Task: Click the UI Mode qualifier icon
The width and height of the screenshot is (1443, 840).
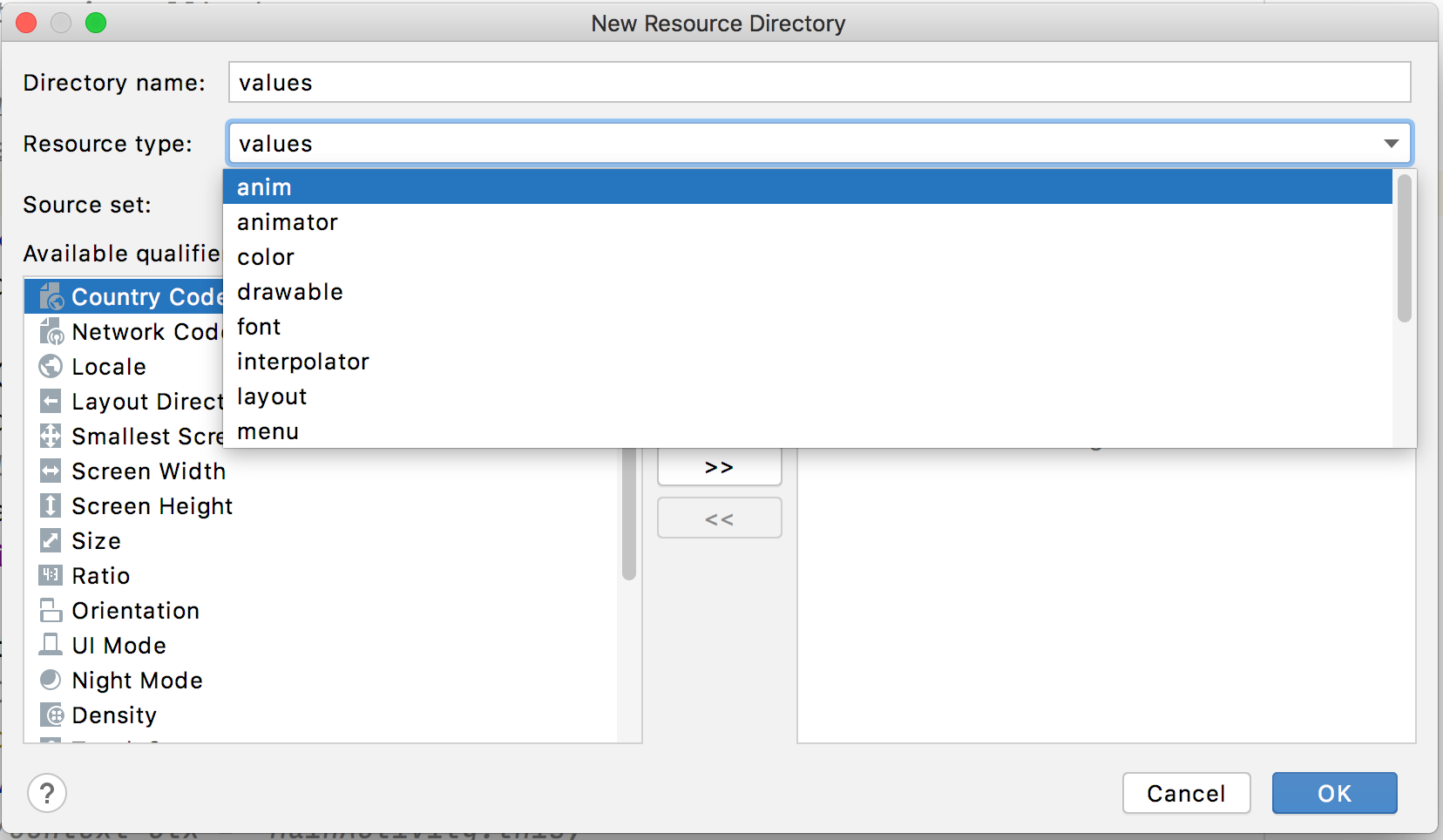Action: point(51,646)
